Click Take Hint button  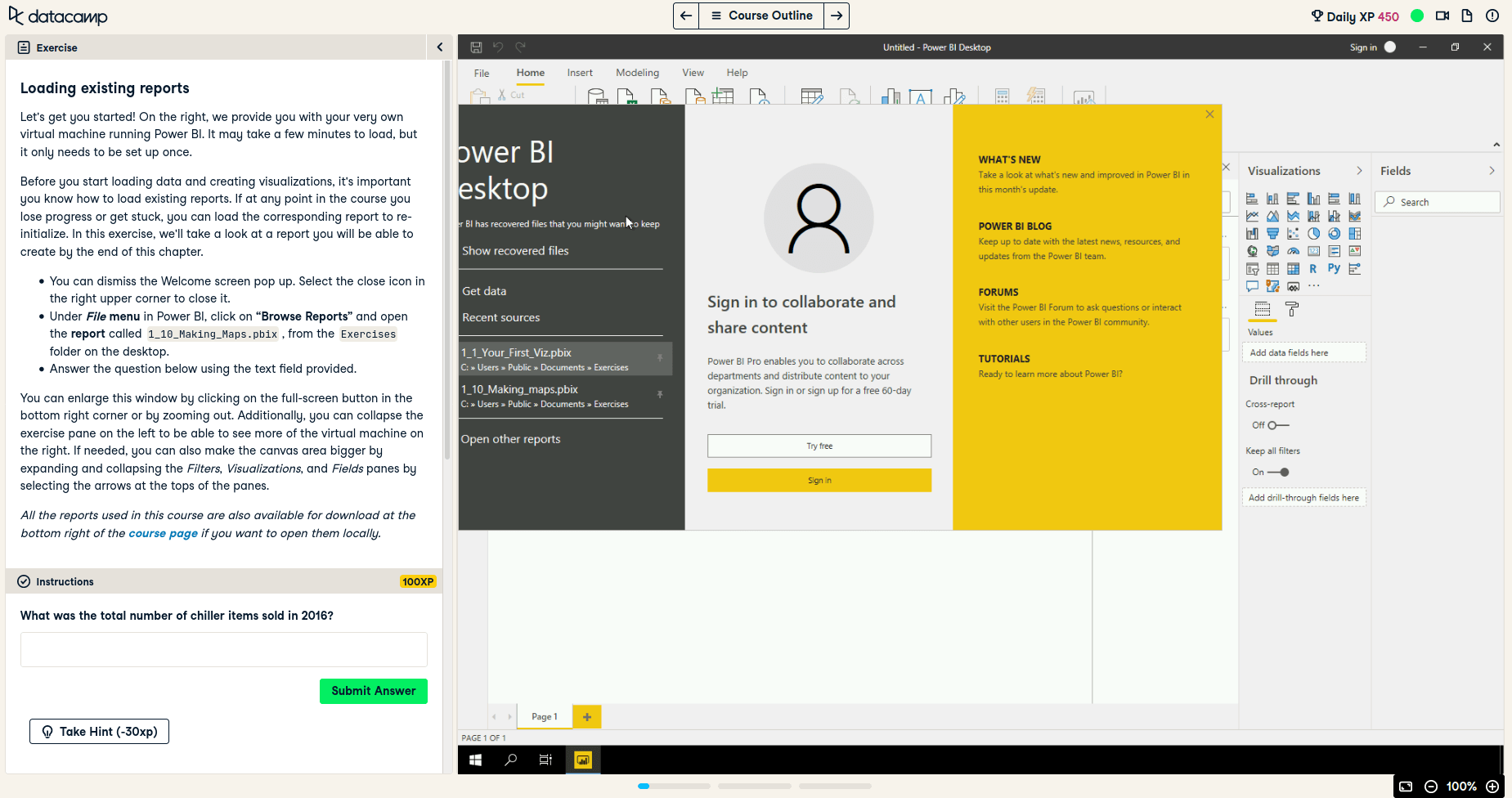point(99,732)
